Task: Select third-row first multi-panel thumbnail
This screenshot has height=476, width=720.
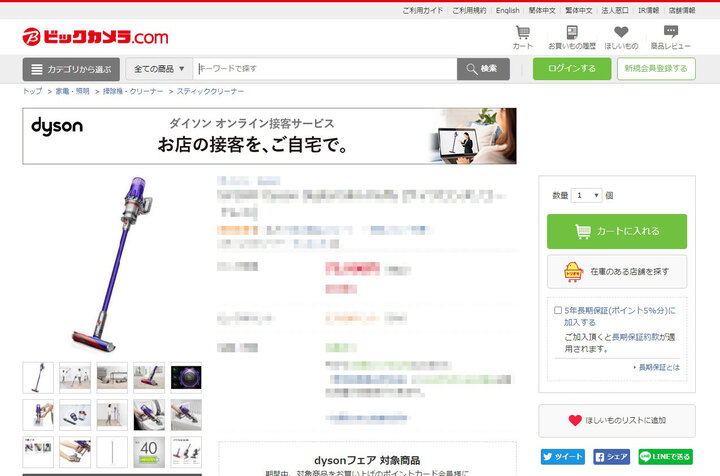Action: pos(38,452)
